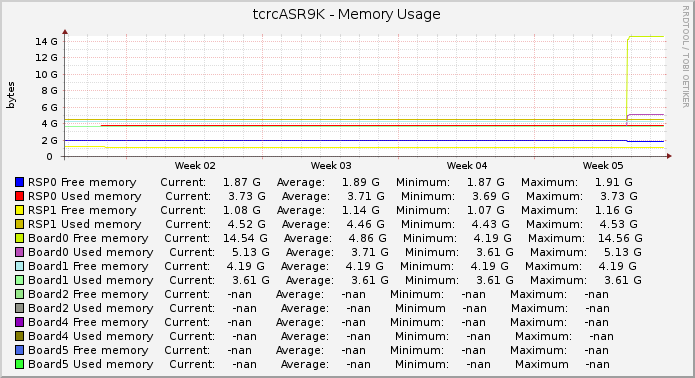Viewport: 695px width, 378px height.
Task: Click the Board5 Used memory maximum -nan value
Action: (x=597, y=364)
